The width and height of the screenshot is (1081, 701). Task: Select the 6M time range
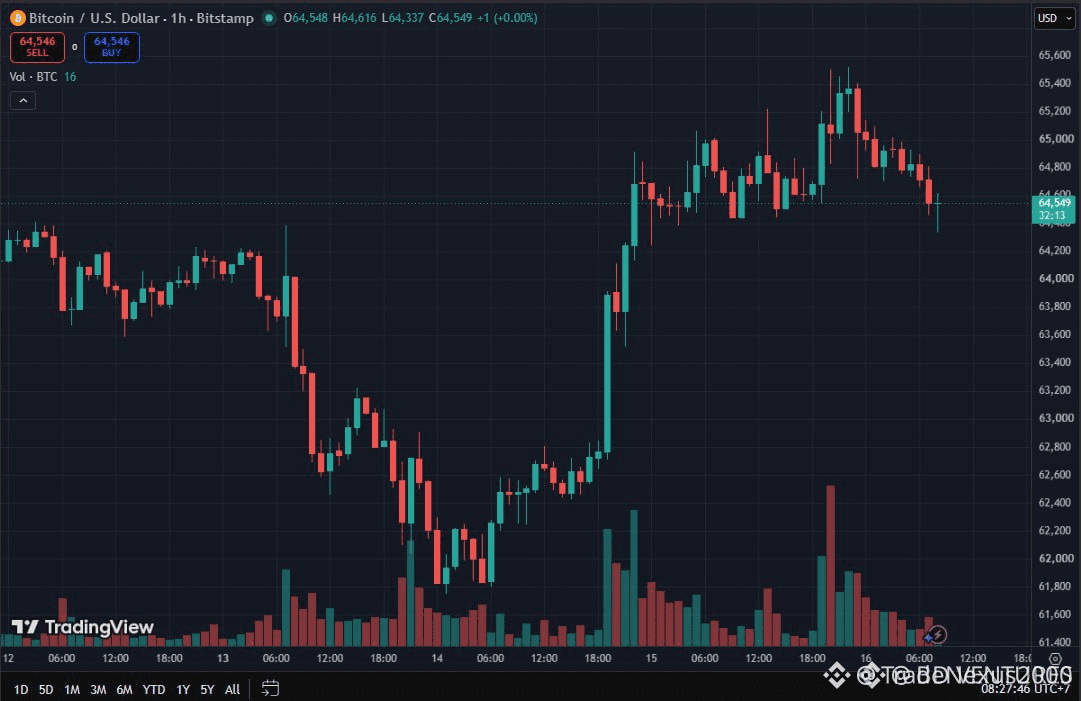(124, 689)
